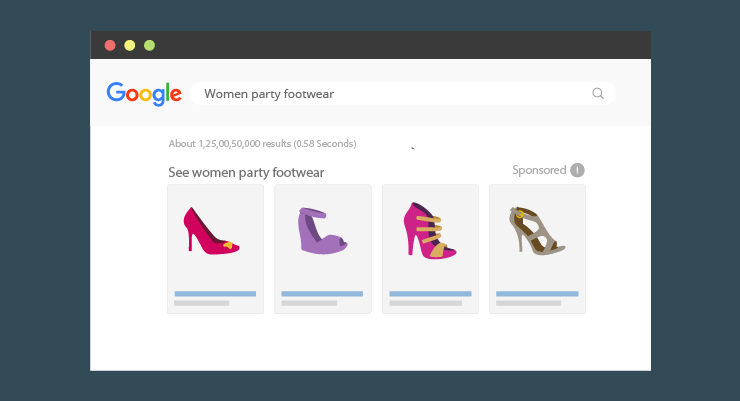Click the blue title link under red pump

[x=215, y=294]
